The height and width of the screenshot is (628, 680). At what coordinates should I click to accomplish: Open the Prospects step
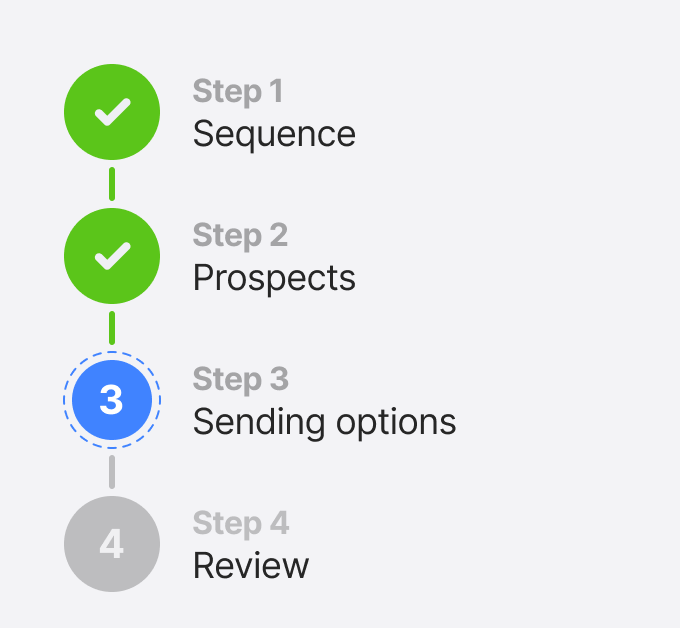point(274,278)
